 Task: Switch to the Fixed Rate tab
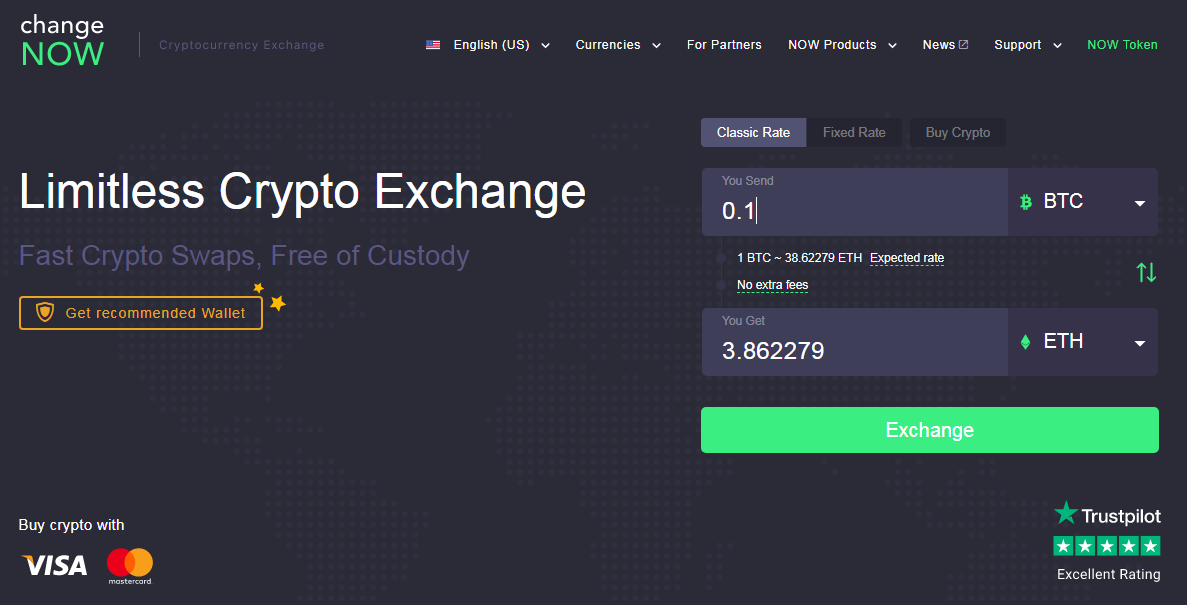pos(854,133)
